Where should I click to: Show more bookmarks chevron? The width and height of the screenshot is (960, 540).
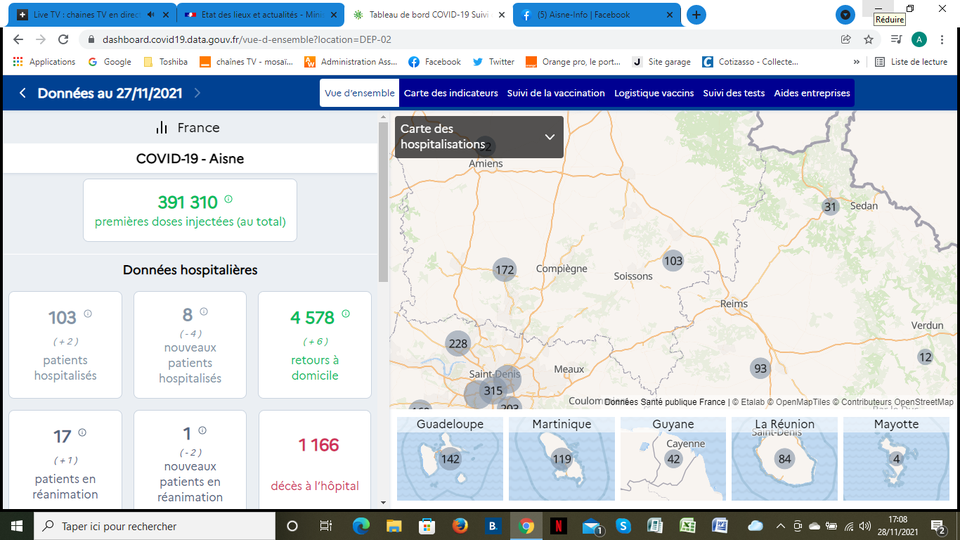857,62
